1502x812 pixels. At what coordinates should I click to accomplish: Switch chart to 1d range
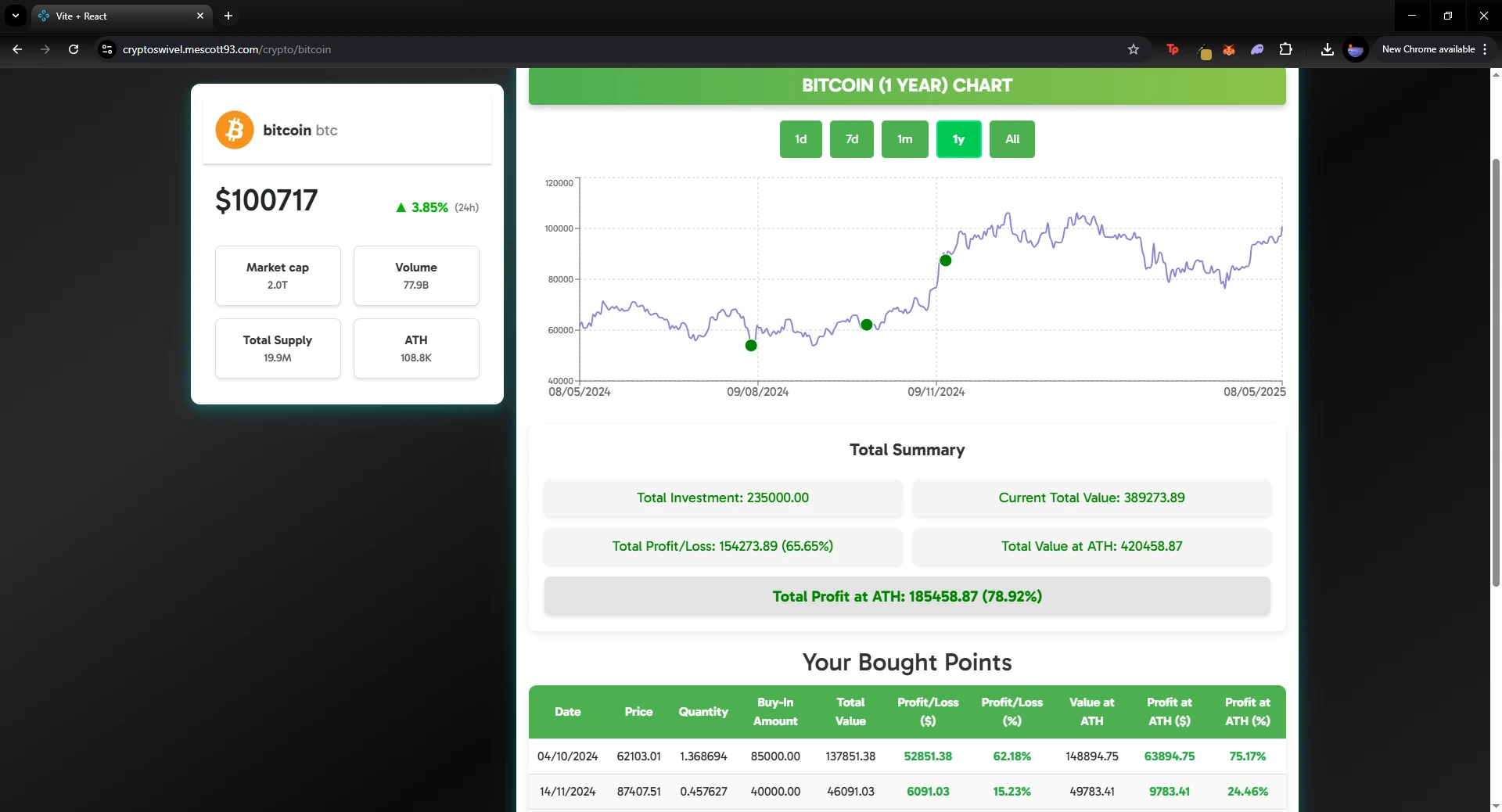(x=801, y=139)
